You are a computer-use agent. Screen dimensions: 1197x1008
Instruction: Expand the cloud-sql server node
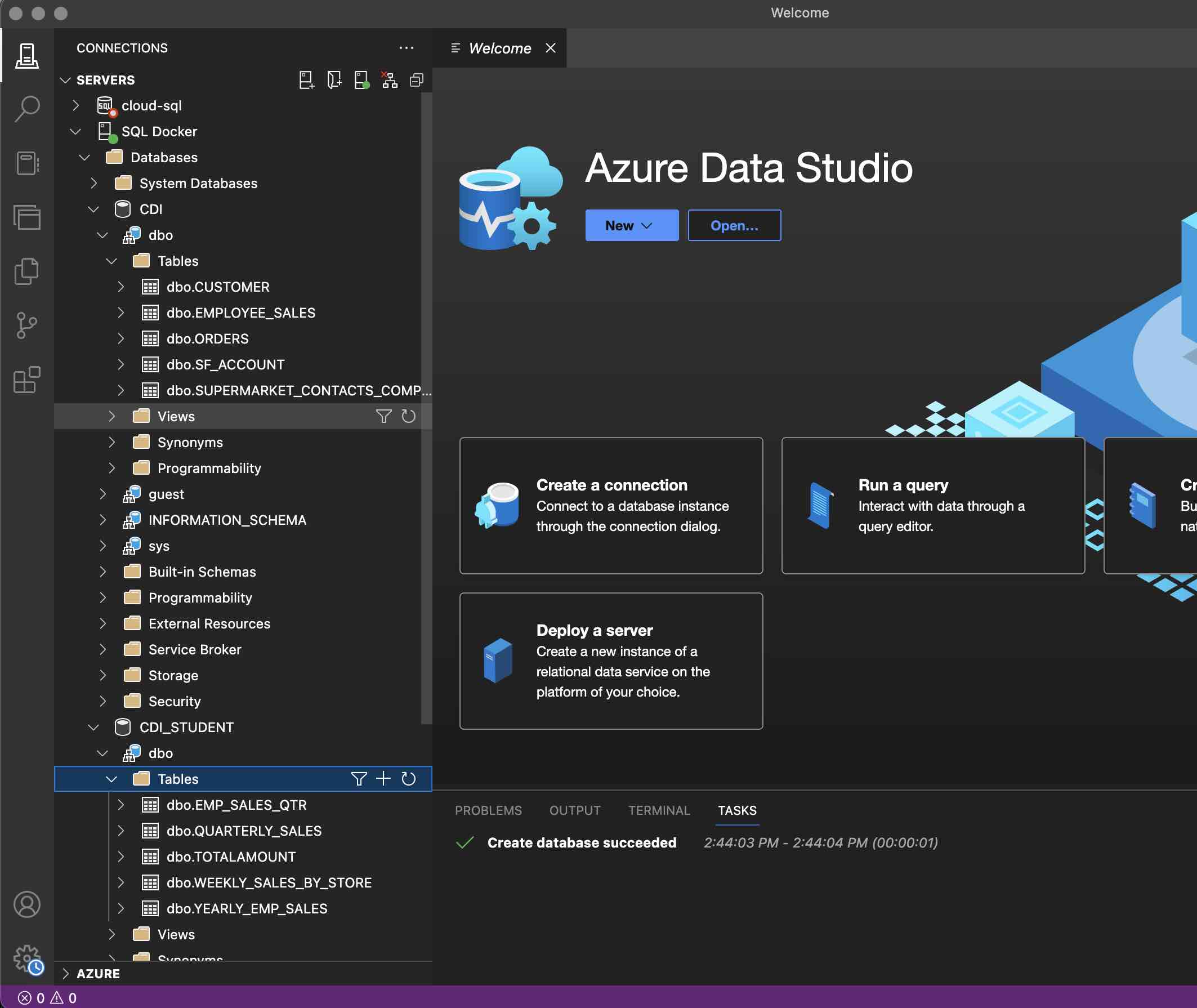(76, 106)
